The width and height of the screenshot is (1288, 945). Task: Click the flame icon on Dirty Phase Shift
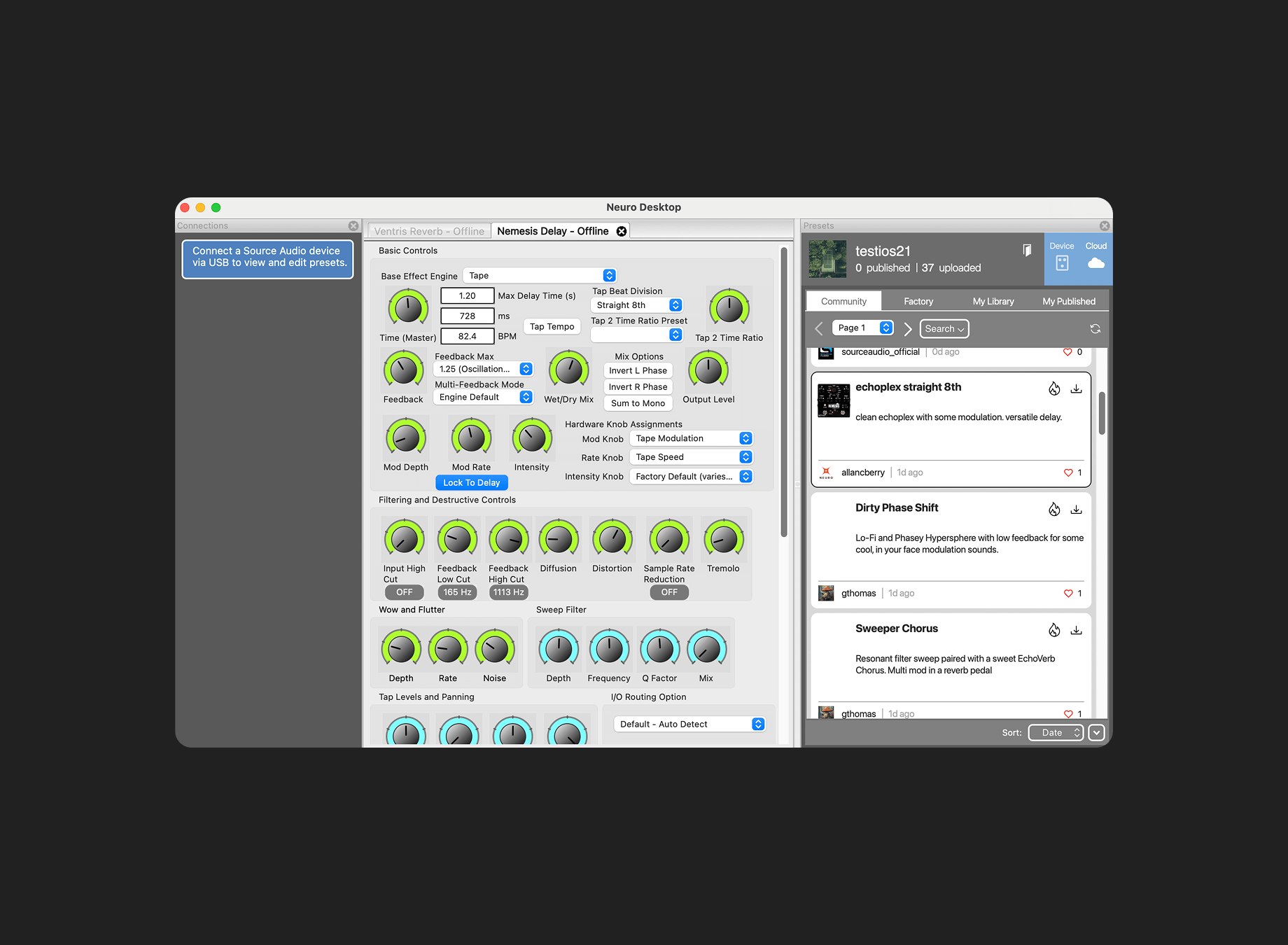pos(1054,510)
